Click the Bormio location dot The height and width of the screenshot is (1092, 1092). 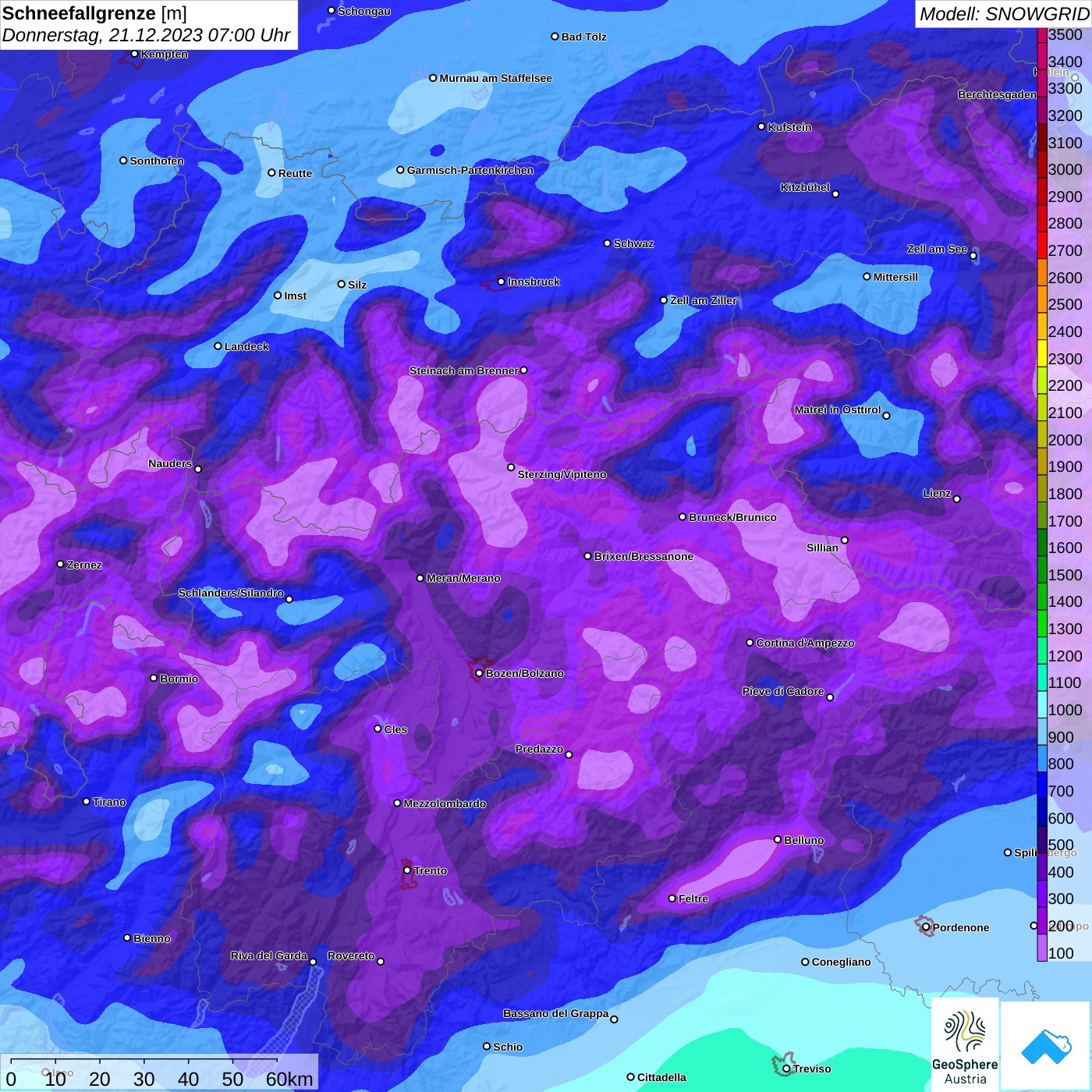154,678
